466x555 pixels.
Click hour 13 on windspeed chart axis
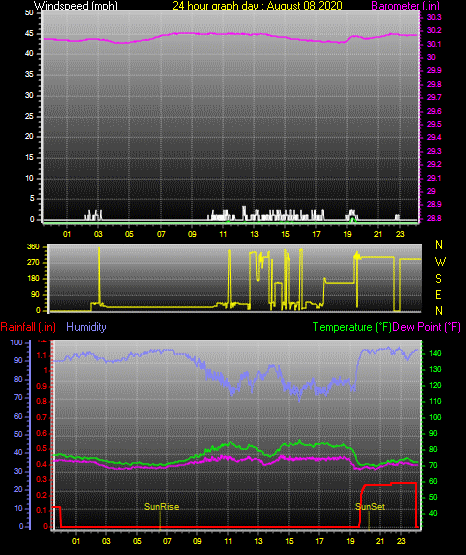tap(254, 234)
